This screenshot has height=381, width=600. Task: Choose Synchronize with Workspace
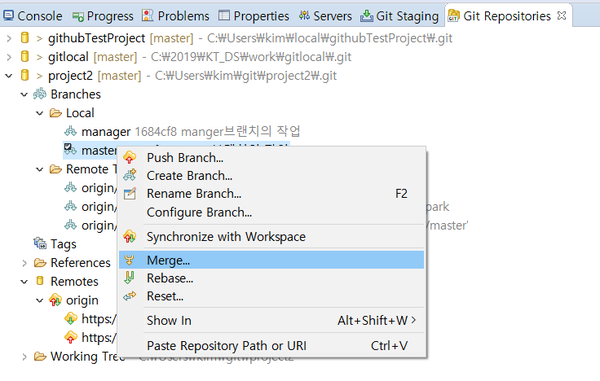[x=271, y=237]
